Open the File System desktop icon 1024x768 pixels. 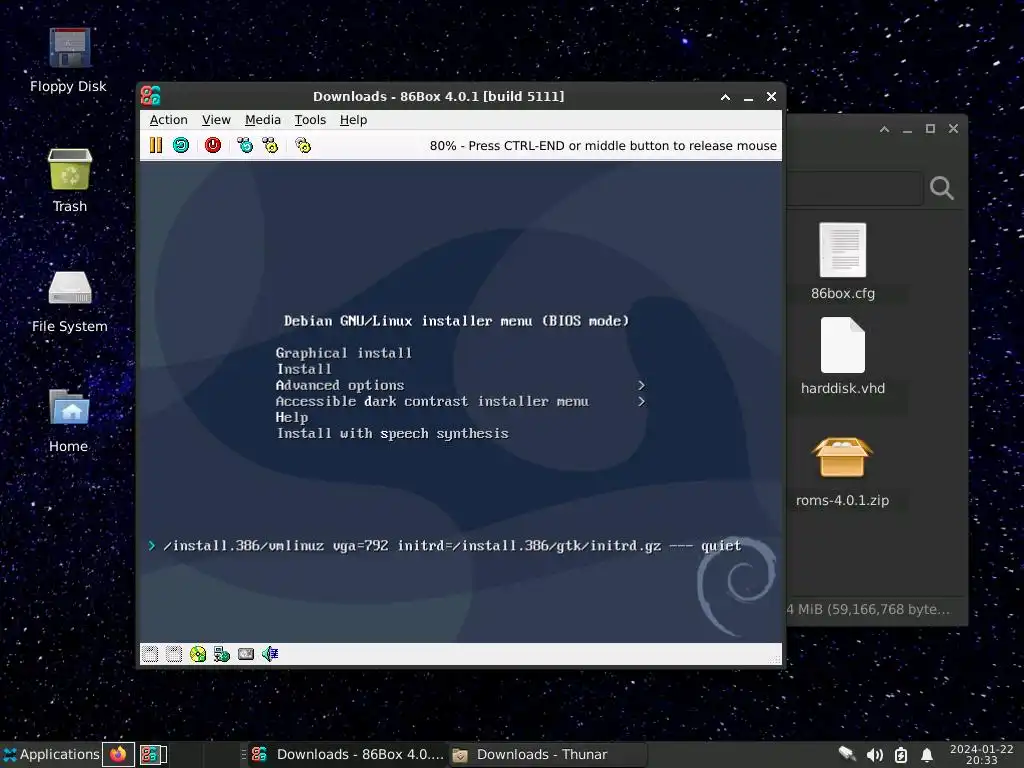click(x=69, y=301)
